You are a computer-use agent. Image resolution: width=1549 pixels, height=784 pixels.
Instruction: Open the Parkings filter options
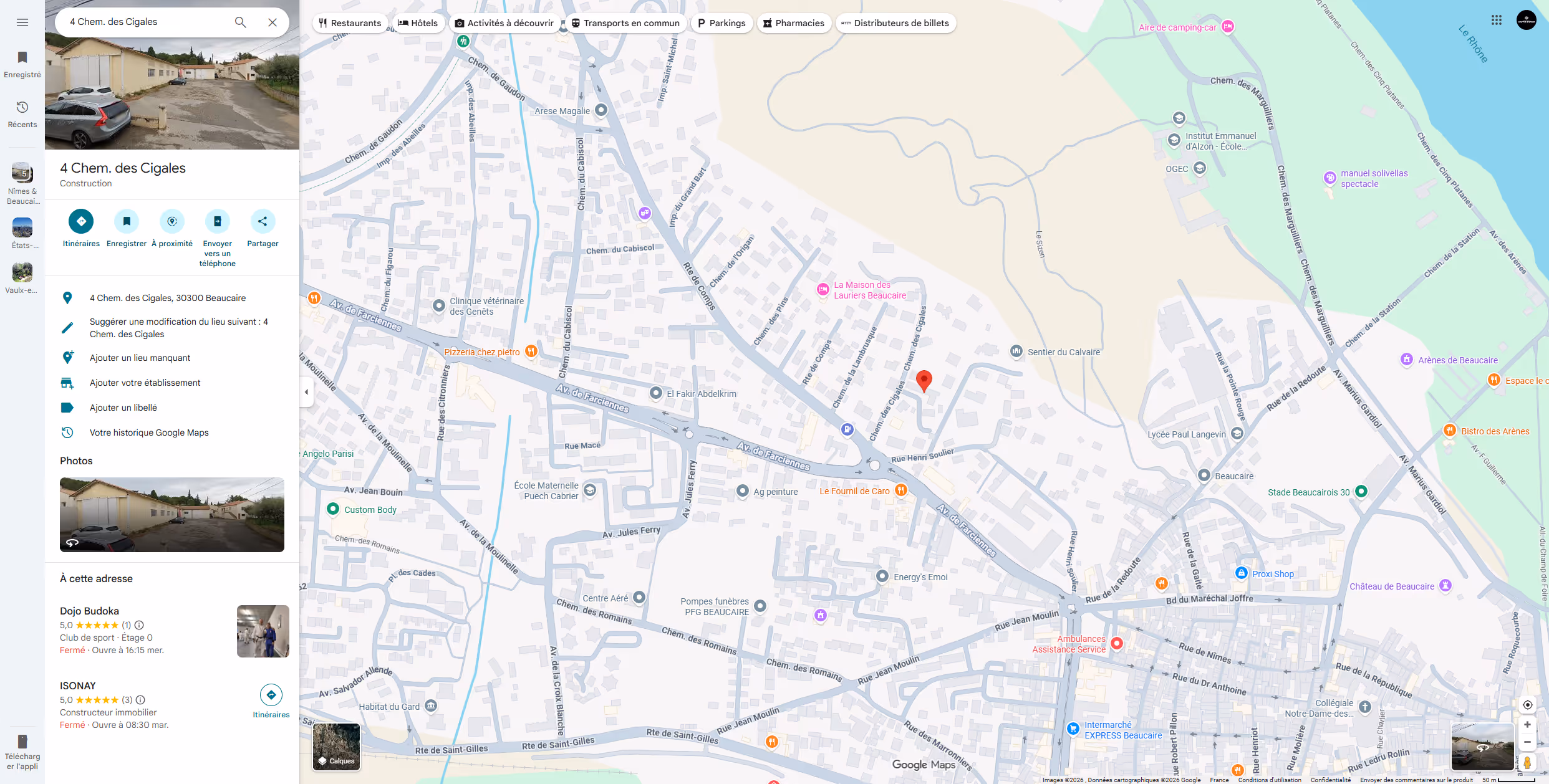click(721, 22)
